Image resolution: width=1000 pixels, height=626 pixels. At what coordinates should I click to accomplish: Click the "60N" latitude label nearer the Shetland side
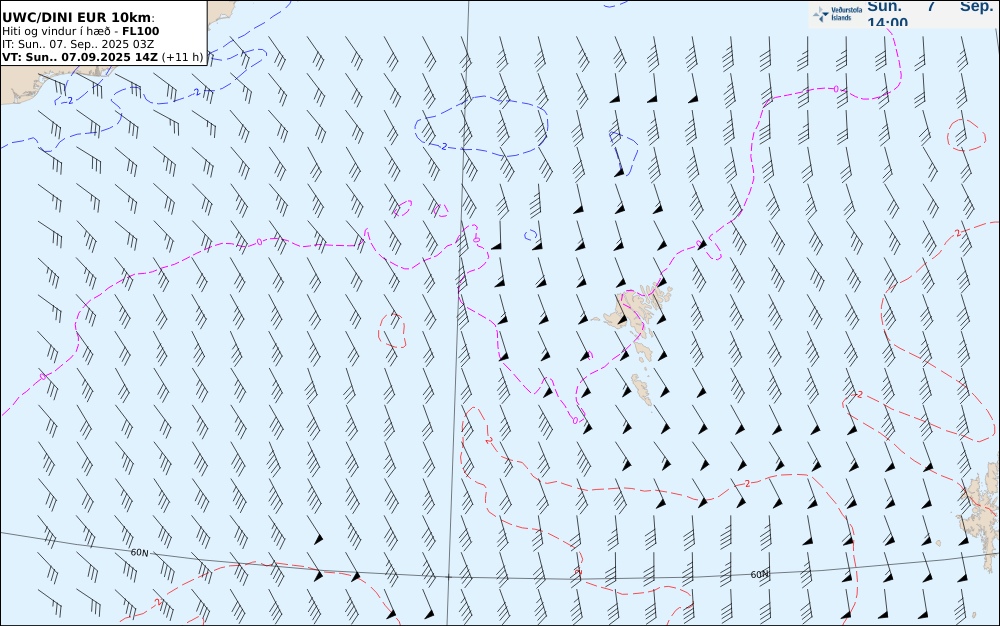[x=760, y=574]
